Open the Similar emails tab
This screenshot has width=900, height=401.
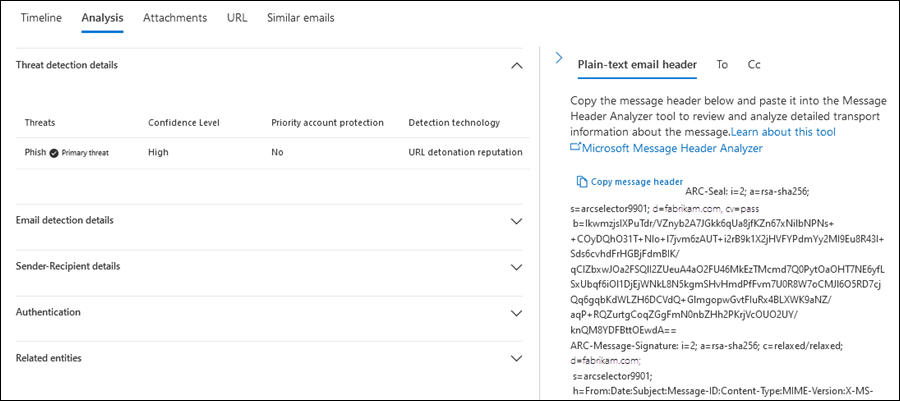(x=301, y=18)
